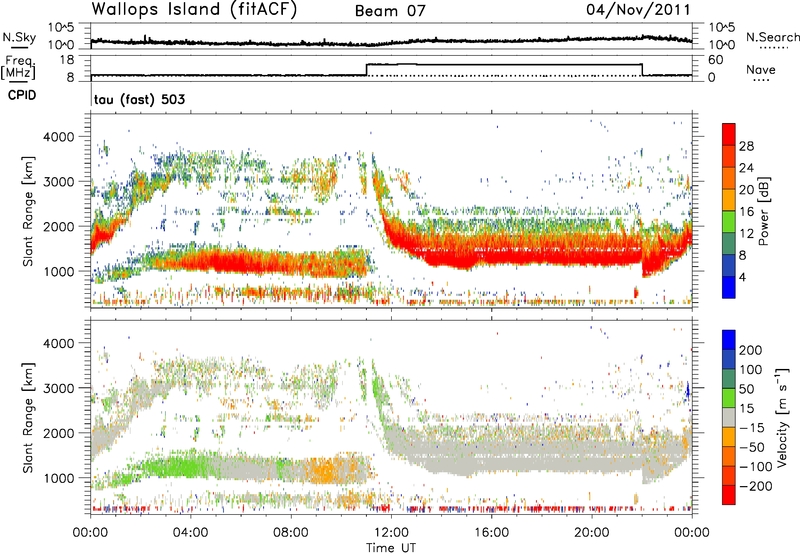Click the noise sky trace line
800x554 pixels.
click(x=391, y=41)
